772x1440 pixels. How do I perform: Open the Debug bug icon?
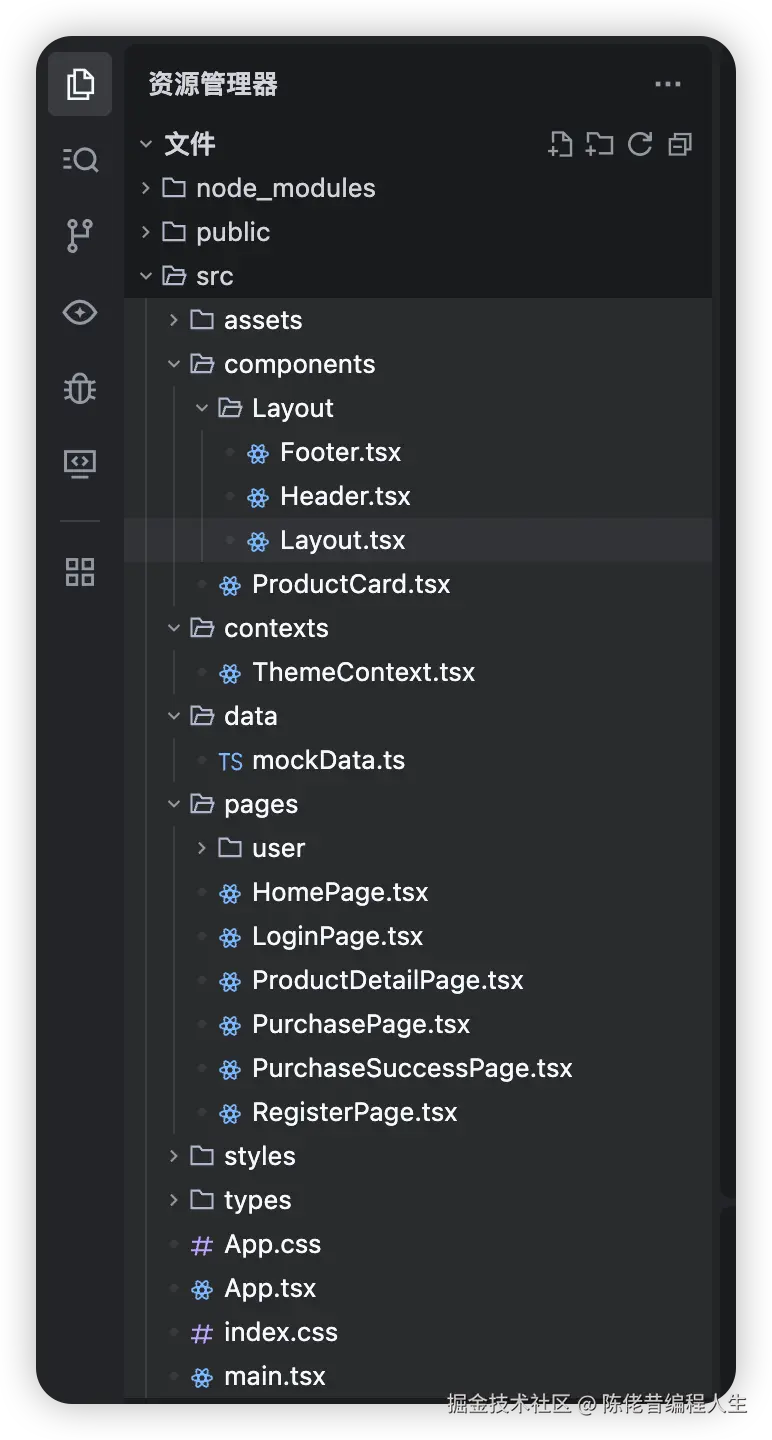80,388
